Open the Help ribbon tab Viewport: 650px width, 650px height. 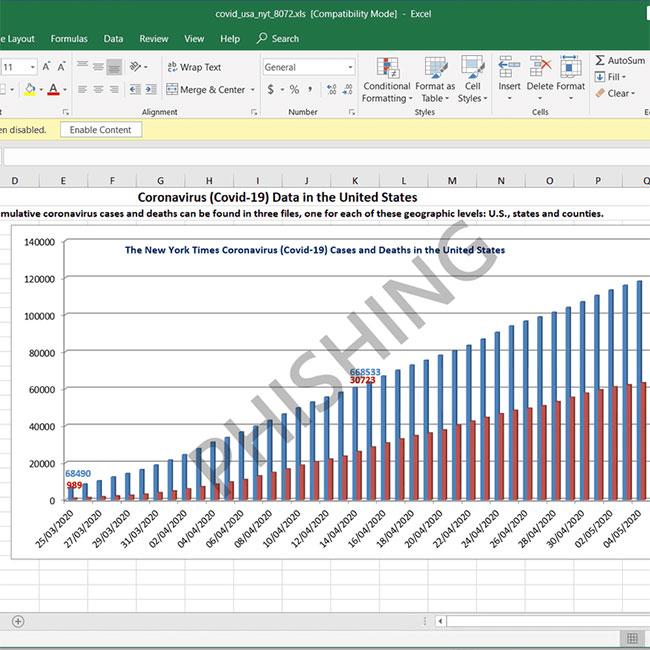[230, 39]
